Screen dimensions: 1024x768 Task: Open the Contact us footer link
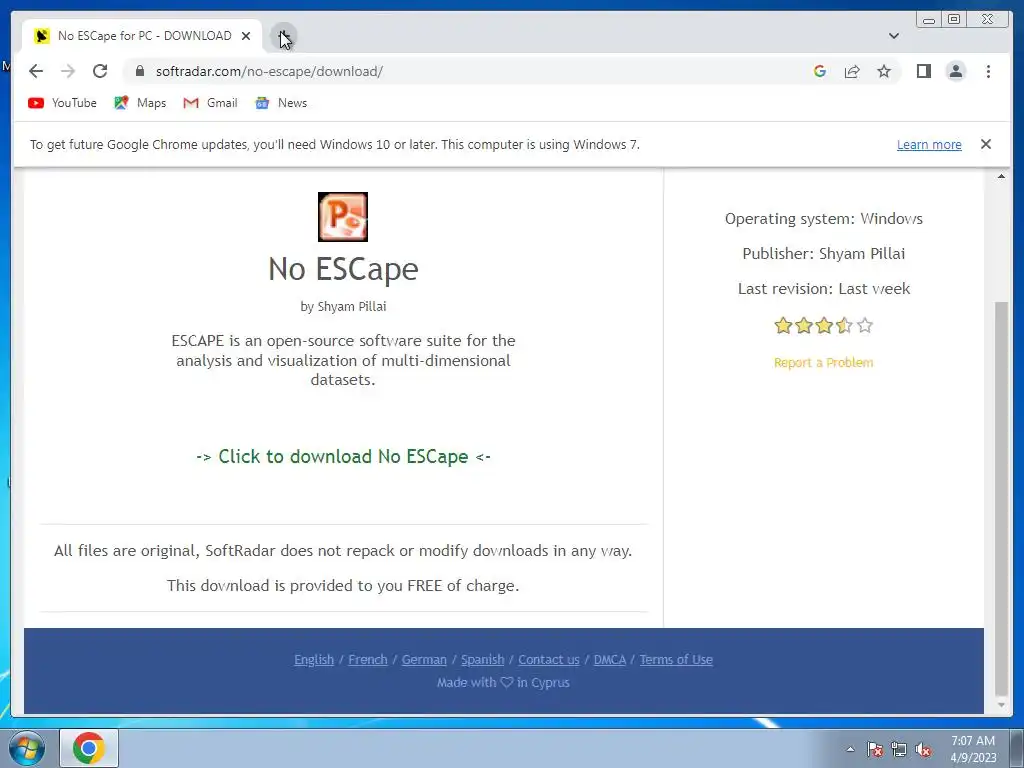point(549,660)
